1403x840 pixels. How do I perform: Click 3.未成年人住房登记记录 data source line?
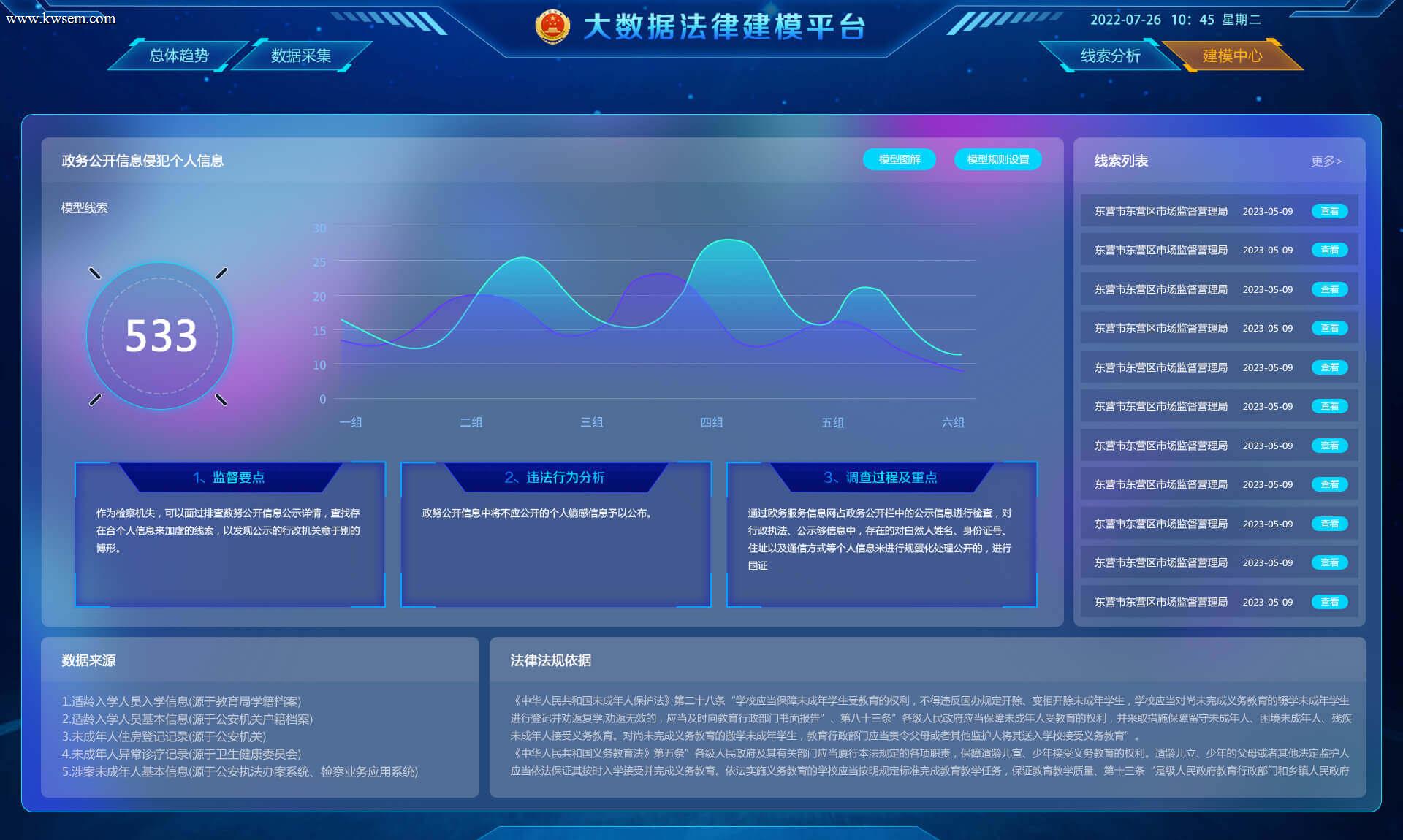click(164, 736)
